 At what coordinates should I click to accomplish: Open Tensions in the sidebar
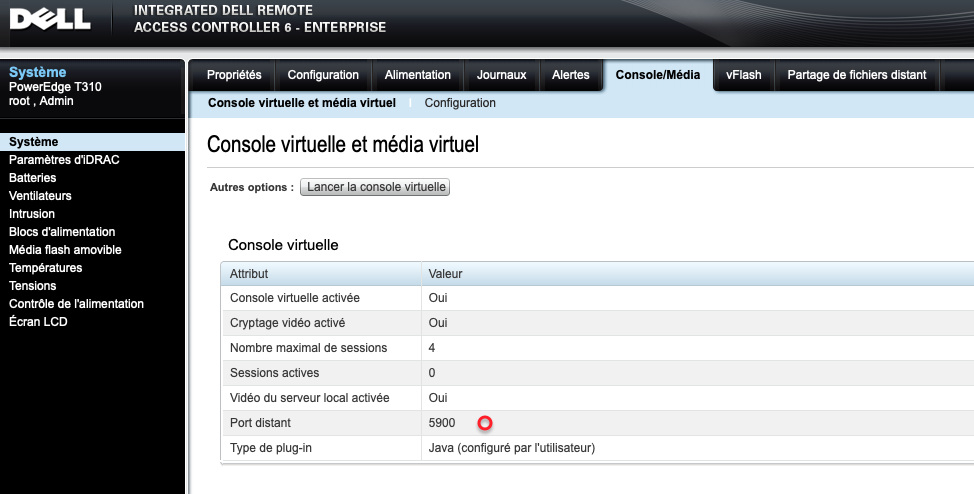pyautogui.click(x=32, y=286)
